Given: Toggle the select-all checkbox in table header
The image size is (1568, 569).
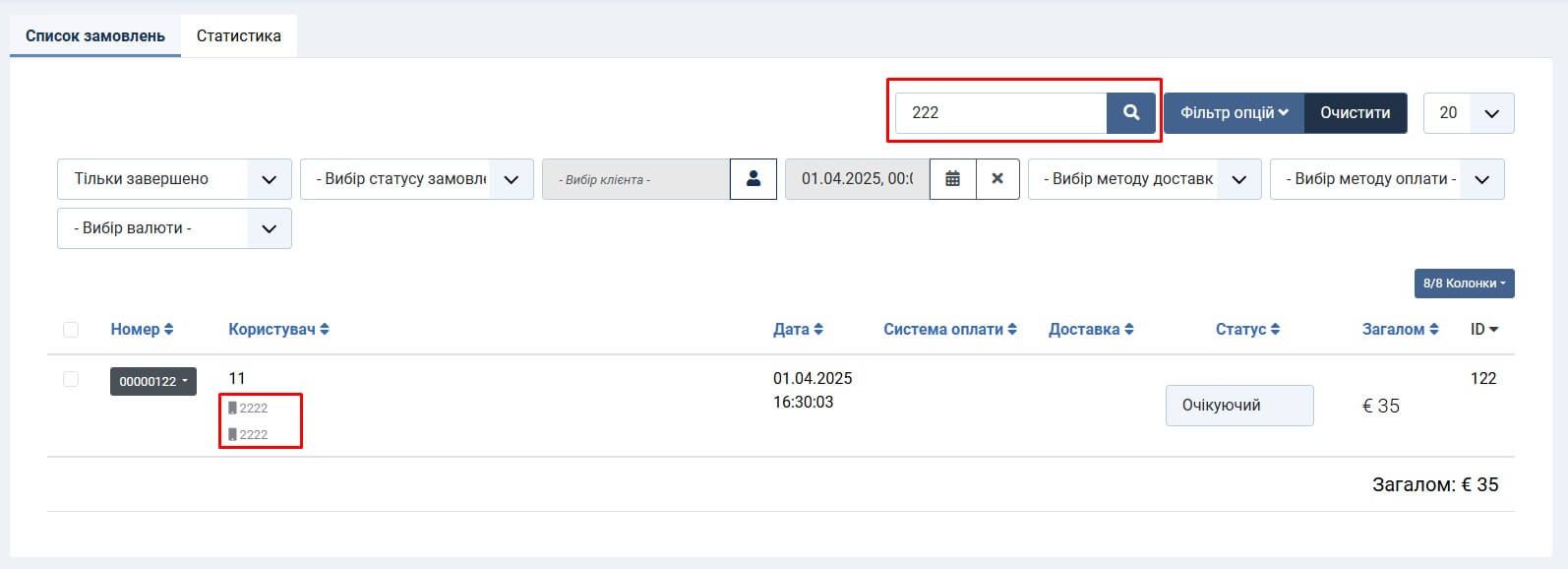Looking at the screenshot, I should tap(71, 330).
